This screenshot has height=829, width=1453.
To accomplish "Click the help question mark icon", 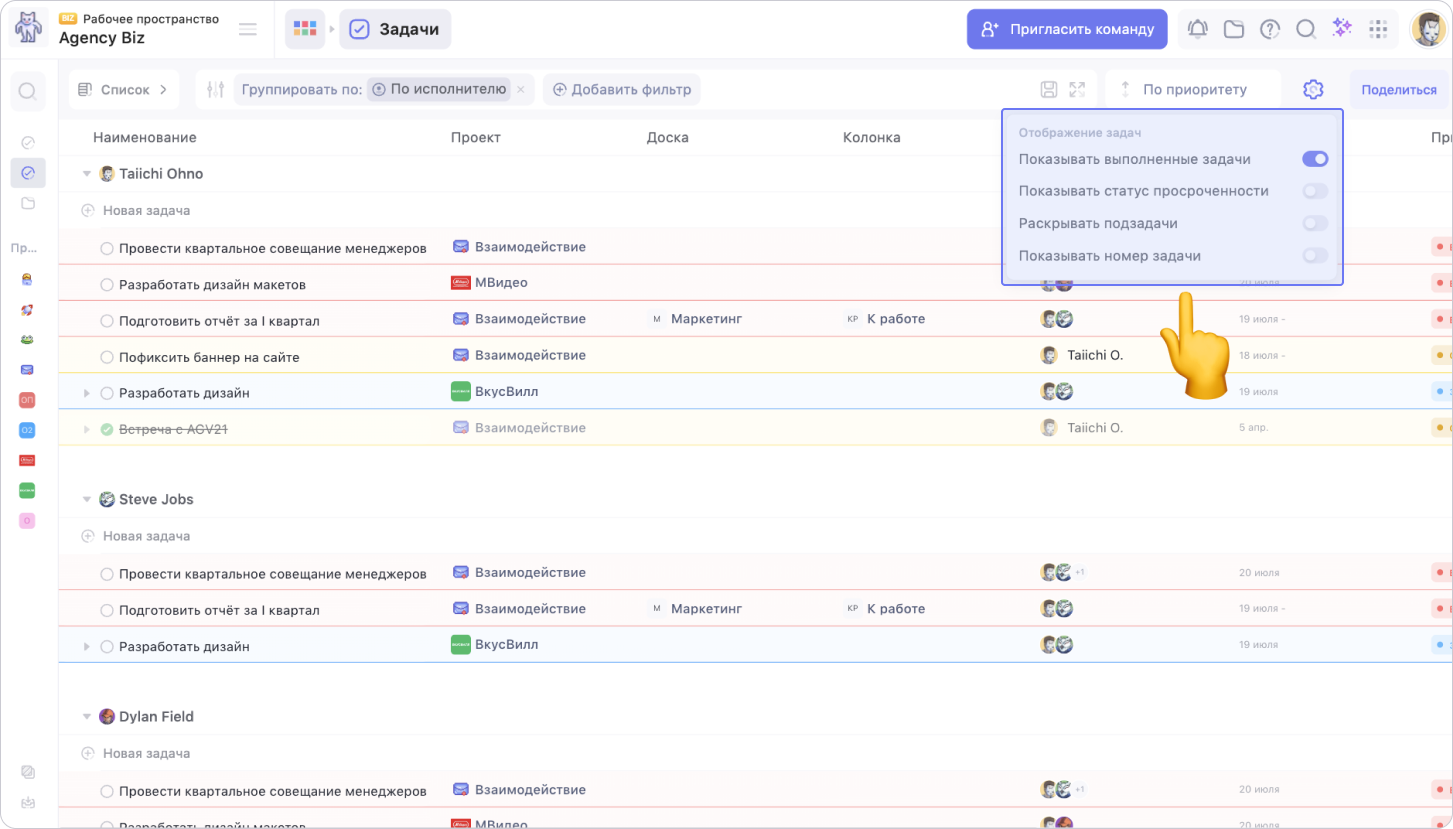I will [1269, 29].
